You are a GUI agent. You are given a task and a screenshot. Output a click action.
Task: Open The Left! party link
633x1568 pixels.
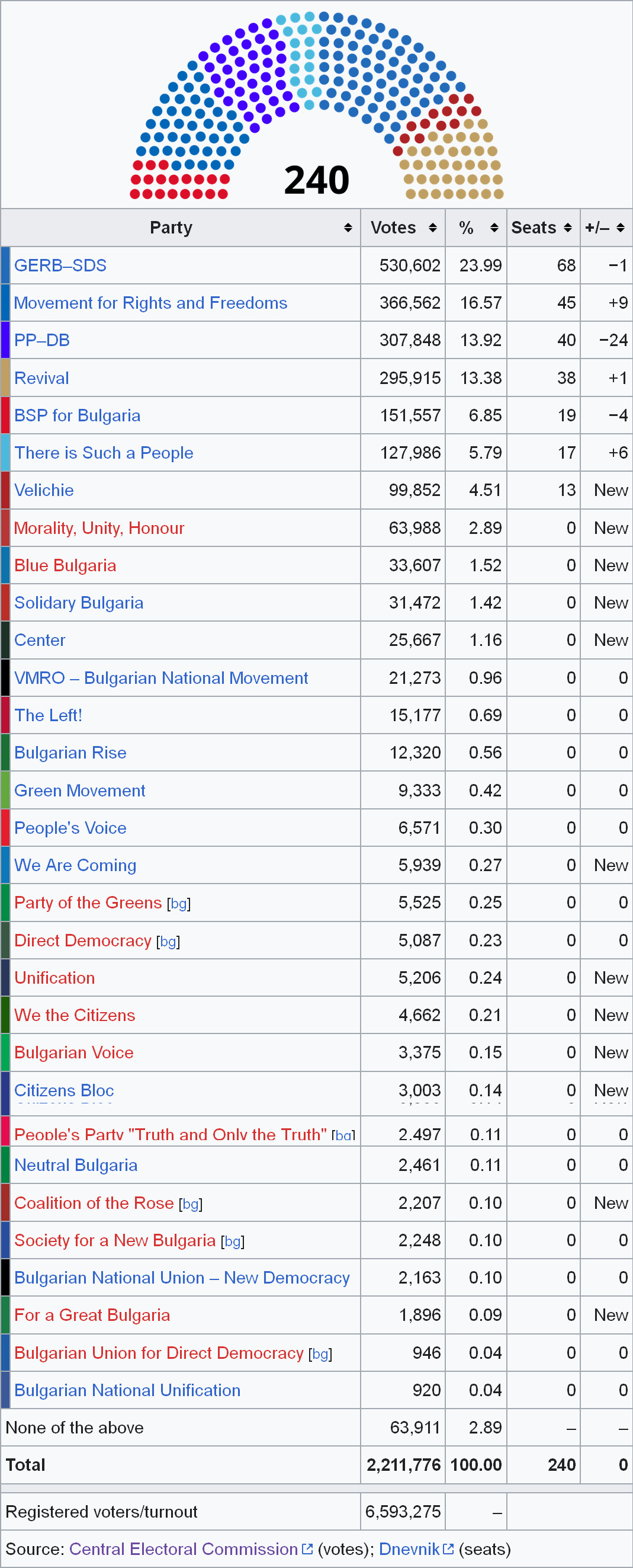point(48,715)
